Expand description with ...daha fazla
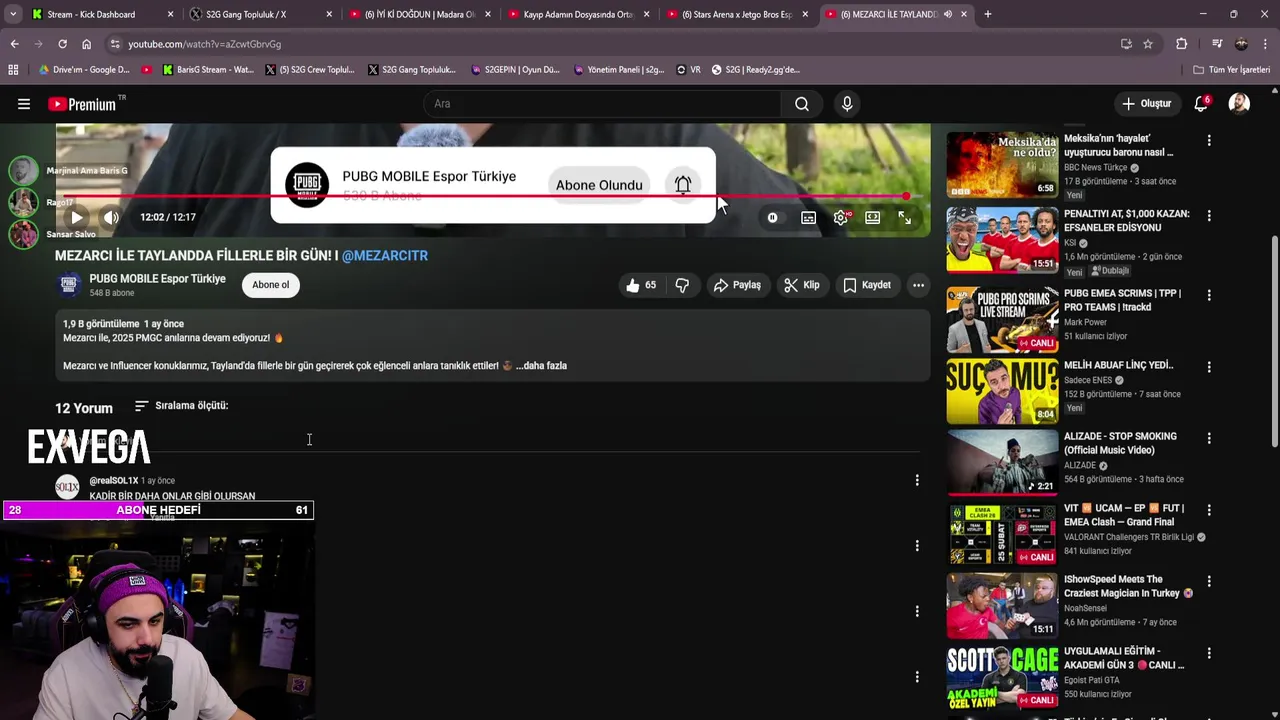Screen dimensions: 1280x720 point(541,366)
